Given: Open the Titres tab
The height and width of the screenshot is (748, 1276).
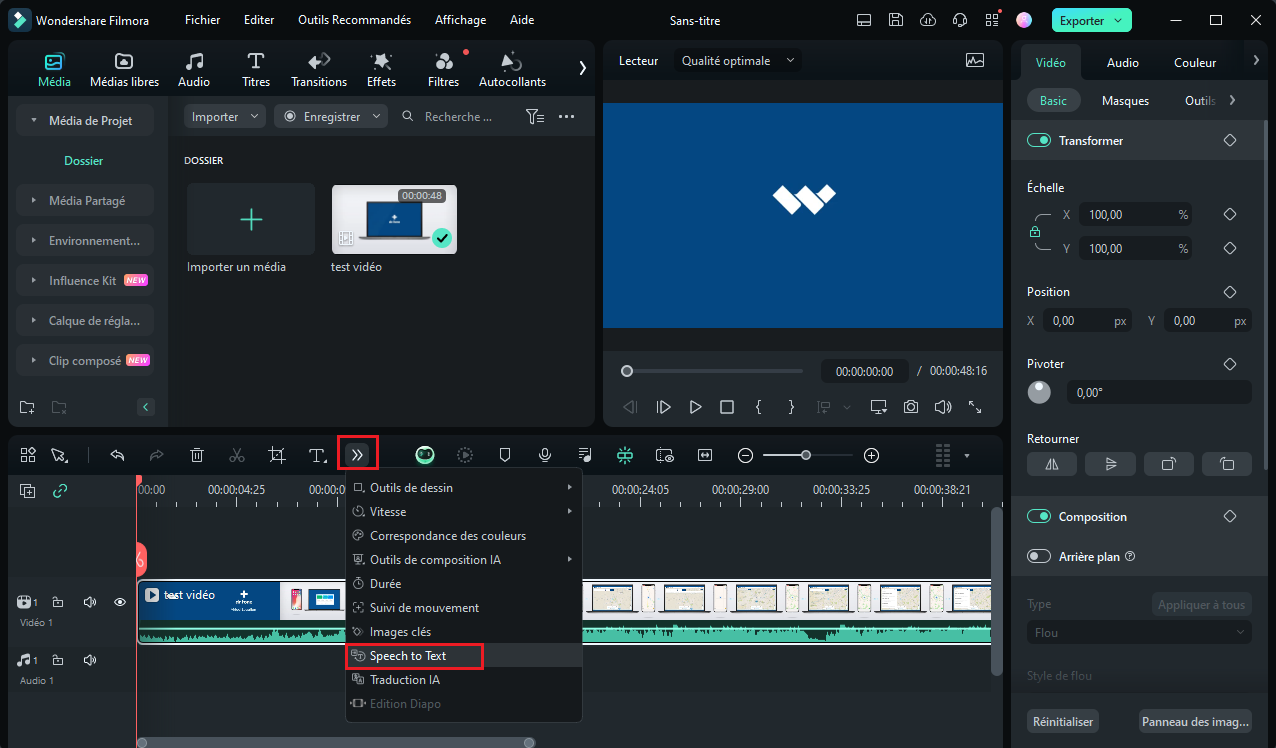Looking at the screenshot, I should pyautogui.click(x=256, y=70).
